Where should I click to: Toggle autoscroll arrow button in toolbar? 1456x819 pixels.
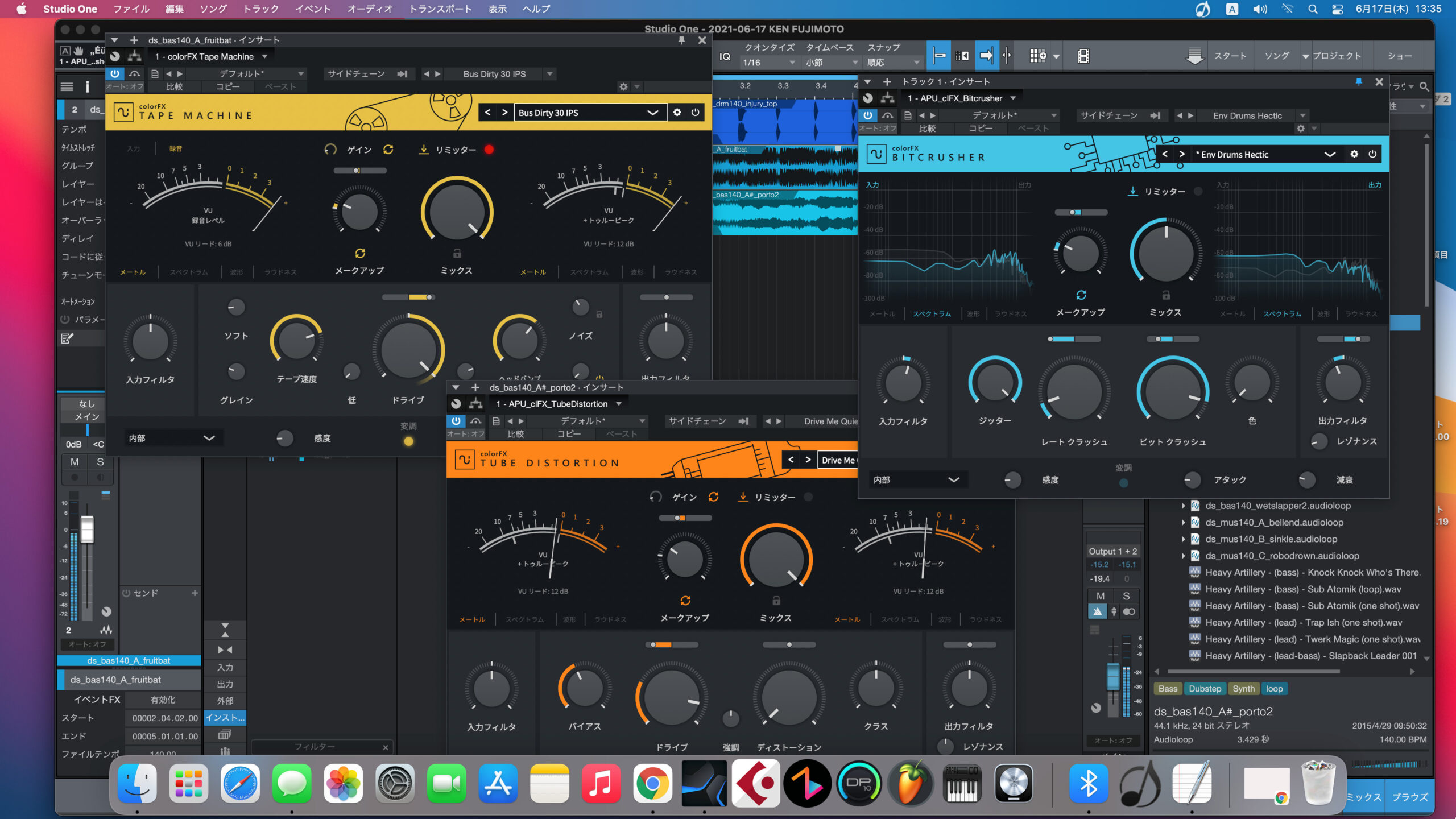pyautogui.click(x=987, y=56)
